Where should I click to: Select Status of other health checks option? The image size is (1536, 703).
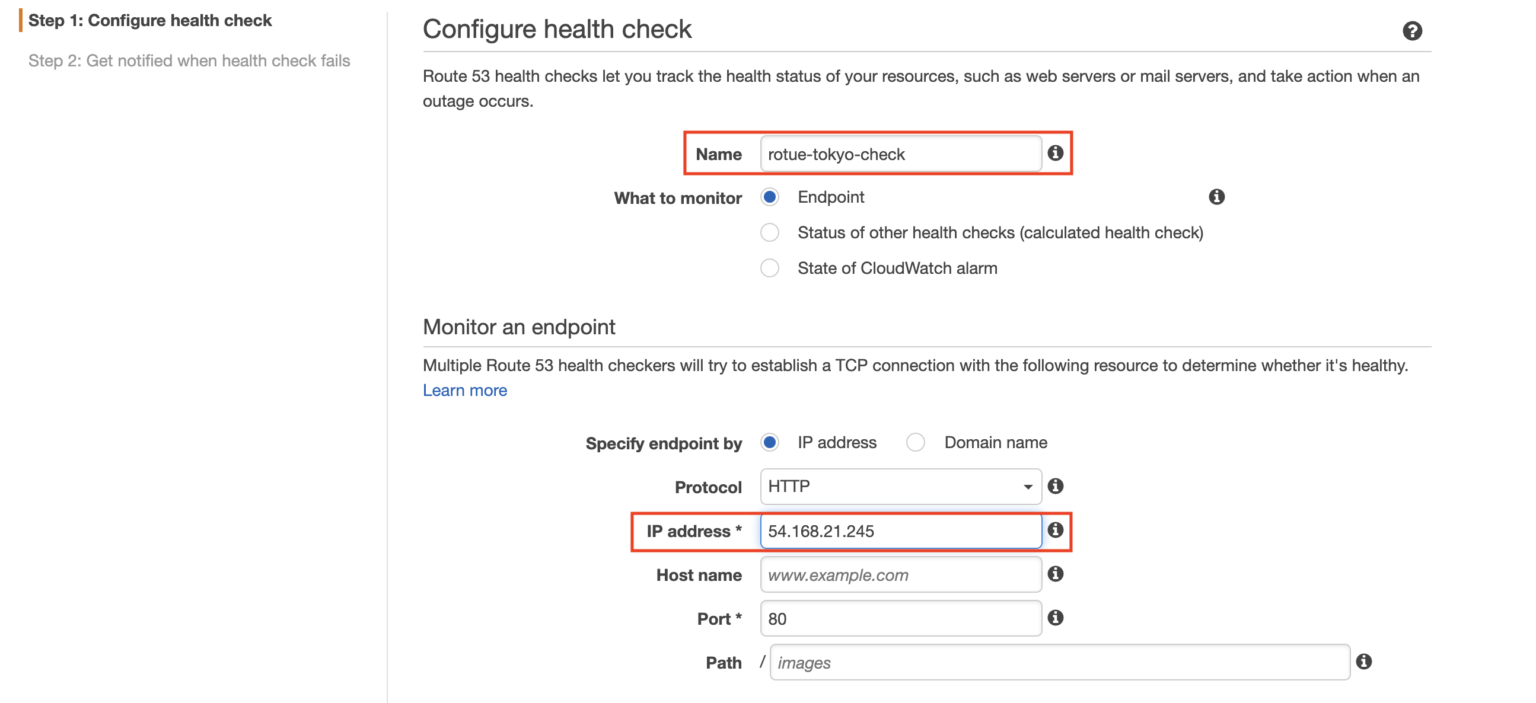pos(770,233)
